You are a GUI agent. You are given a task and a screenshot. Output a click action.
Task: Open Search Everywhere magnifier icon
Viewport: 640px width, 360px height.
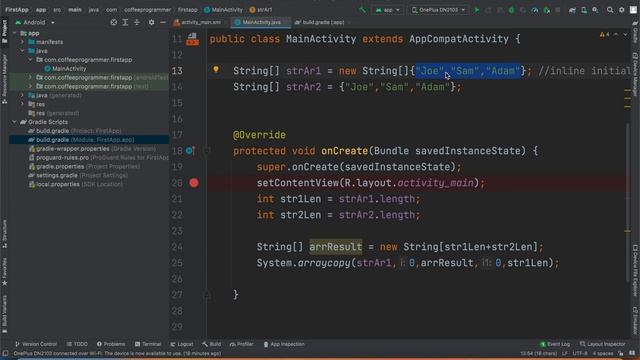[610, 10]
